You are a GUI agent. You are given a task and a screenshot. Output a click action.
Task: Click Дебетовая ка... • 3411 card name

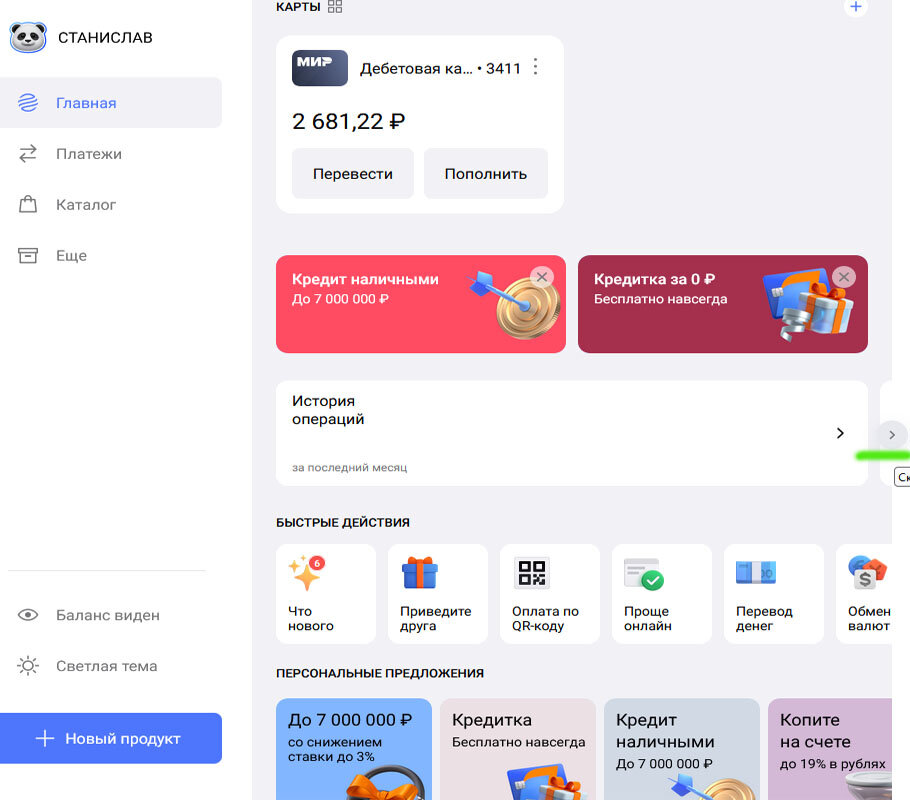[440, 69]
